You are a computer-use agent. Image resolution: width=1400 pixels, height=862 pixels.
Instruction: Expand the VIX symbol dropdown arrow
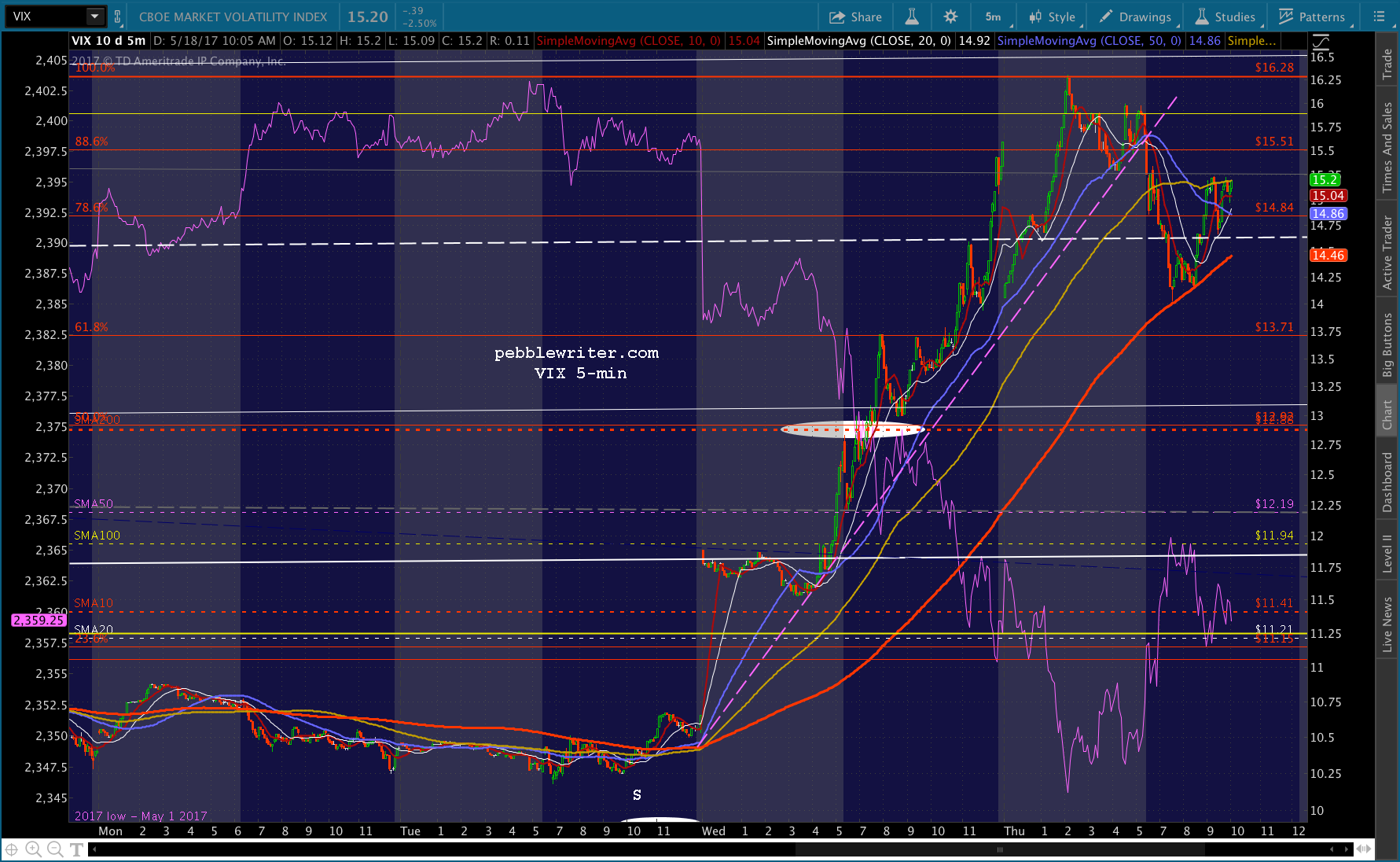94,17
